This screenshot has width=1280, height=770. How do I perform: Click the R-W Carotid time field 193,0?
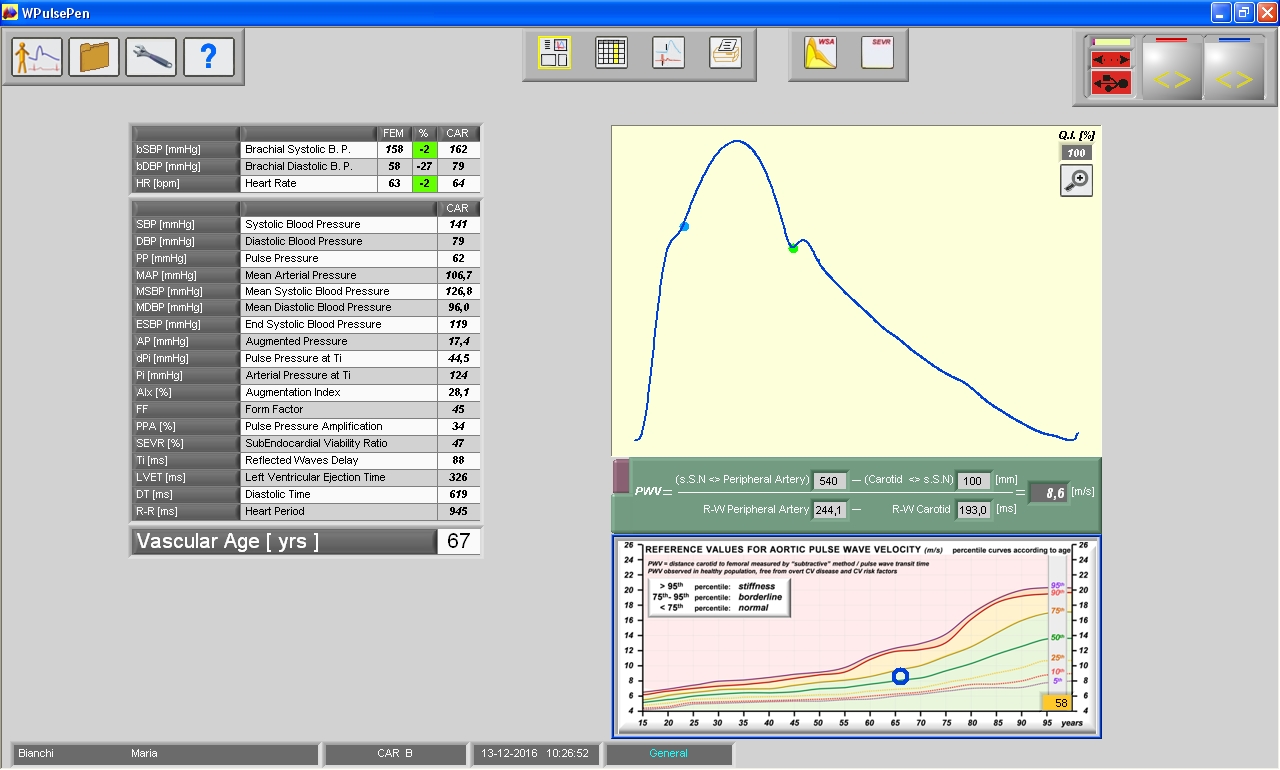pos(974,510)
